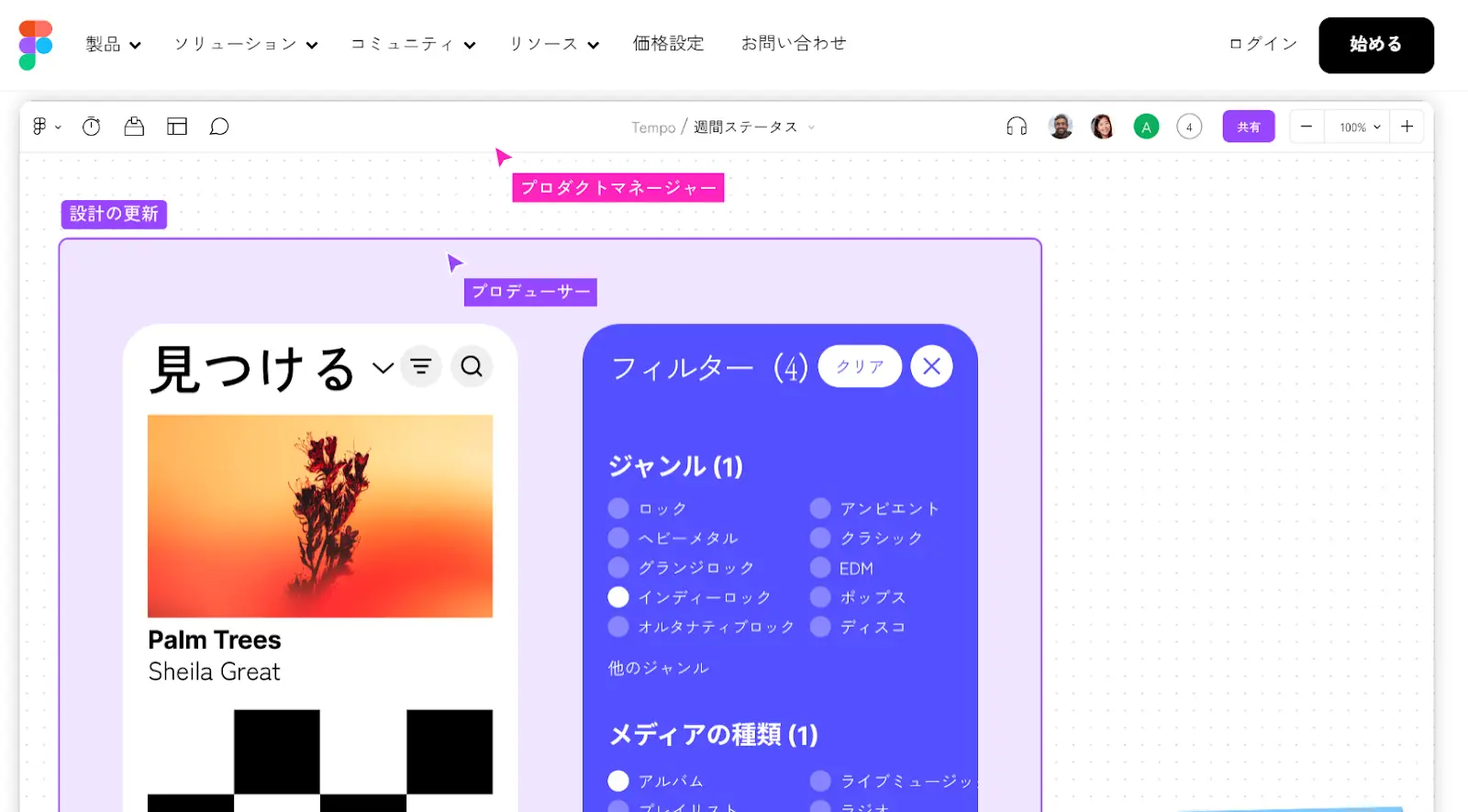Click the Sheila Great artist name
1468x812 pixels.
click(214, 672)
